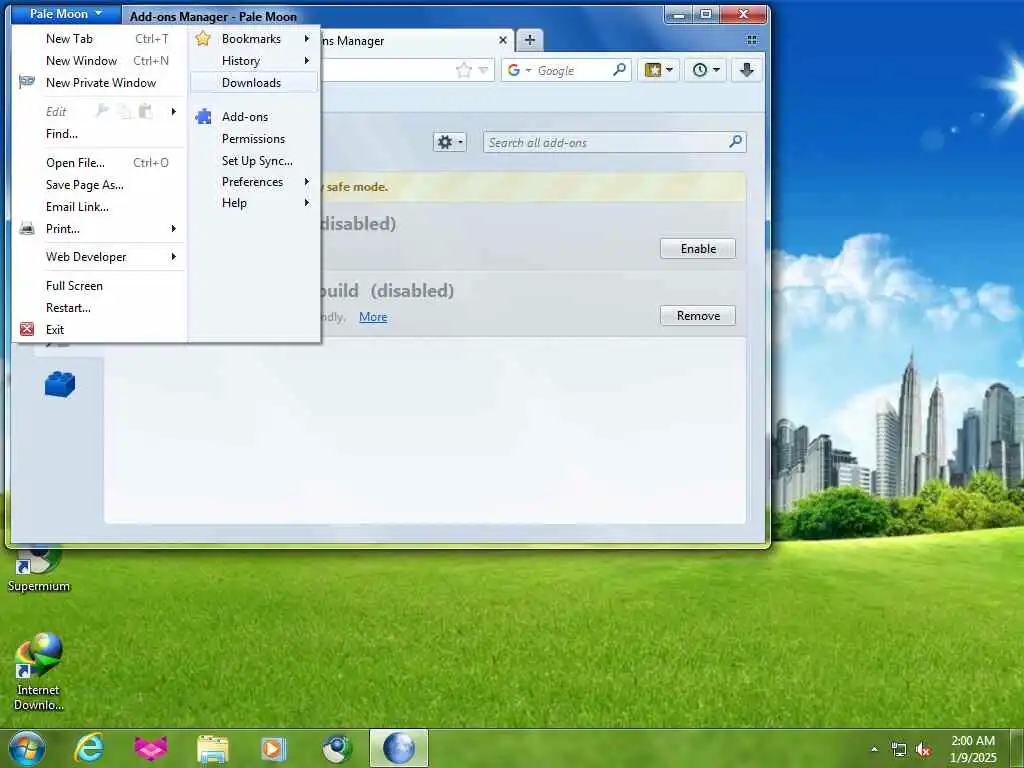Image resolution: width=1024 pixels, height=768 pixels.
Task: Click the network tray icon
Action: click(899, 750)
